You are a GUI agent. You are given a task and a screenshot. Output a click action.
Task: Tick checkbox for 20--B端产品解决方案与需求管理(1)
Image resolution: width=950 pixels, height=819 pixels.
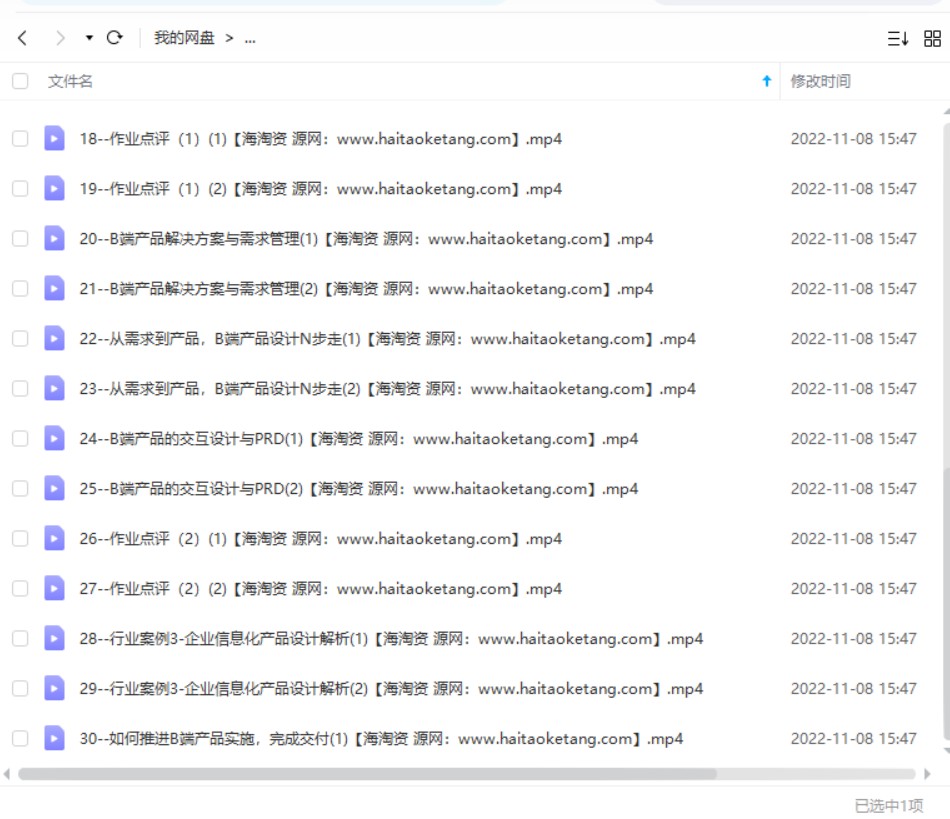[20, 239]
